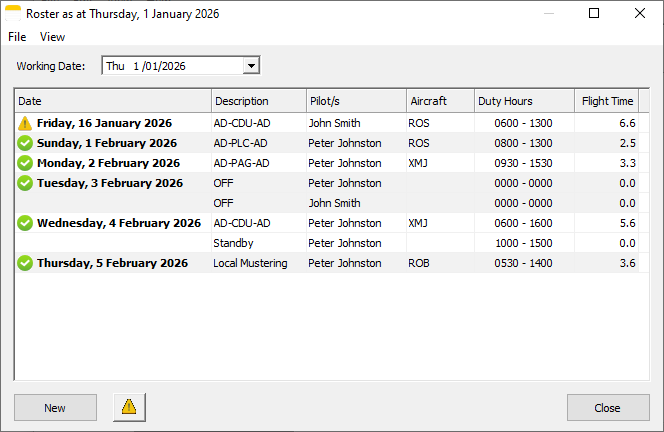
Task: Click green check icon for Tuesday, 3 February
Action: pos(25,183)
